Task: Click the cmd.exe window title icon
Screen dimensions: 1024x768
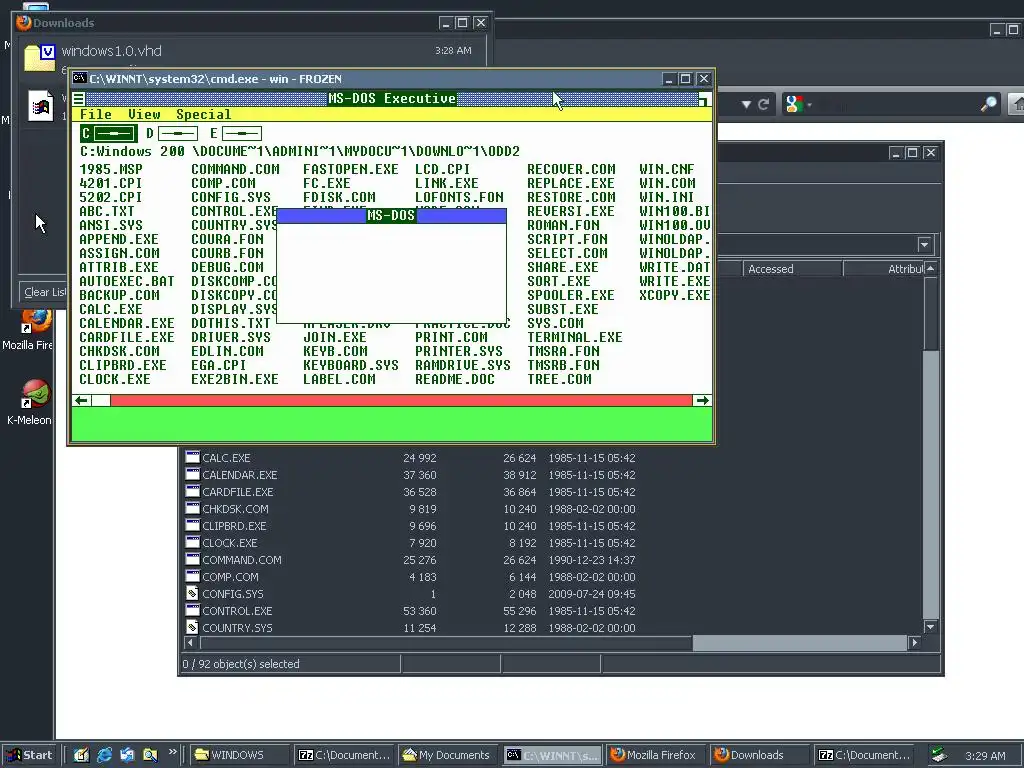Action: (x=80, y=78)
